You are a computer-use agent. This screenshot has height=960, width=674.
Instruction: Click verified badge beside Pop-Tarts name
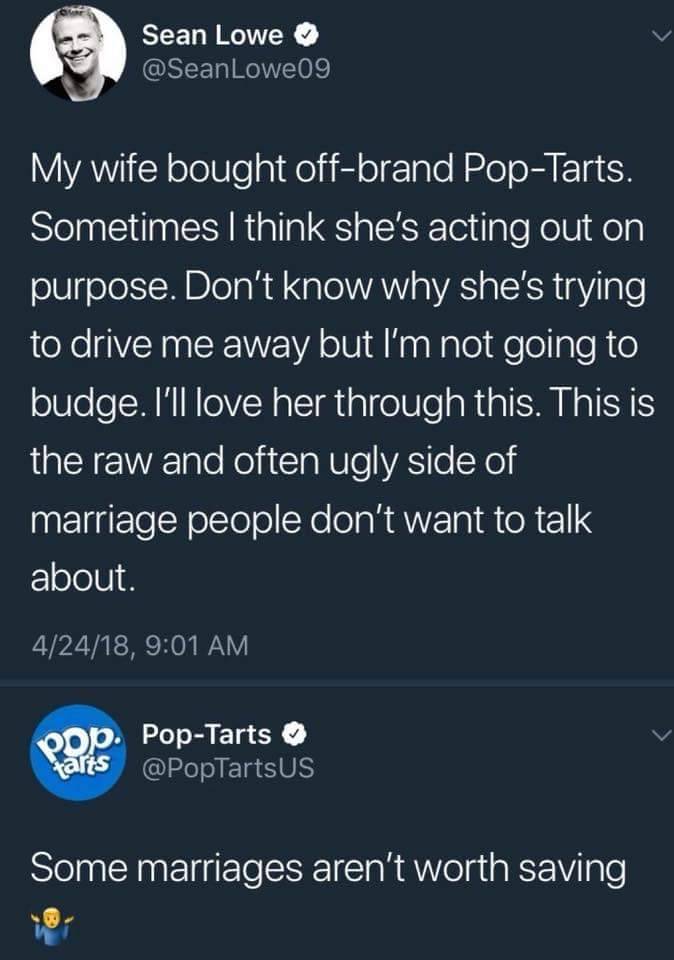295,735
